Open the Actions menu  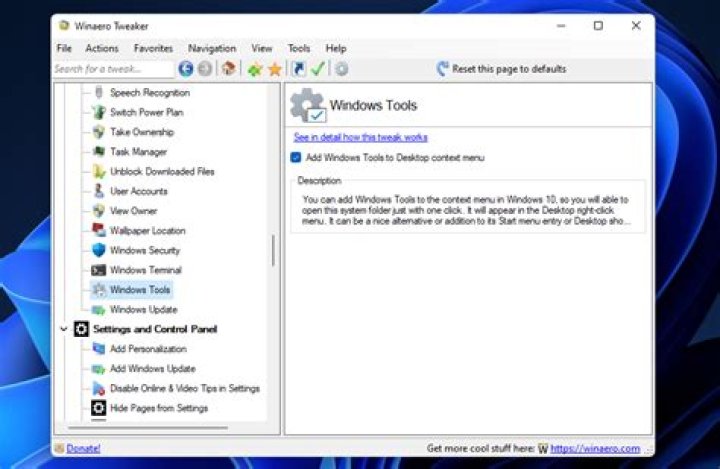tap(102, 48)
